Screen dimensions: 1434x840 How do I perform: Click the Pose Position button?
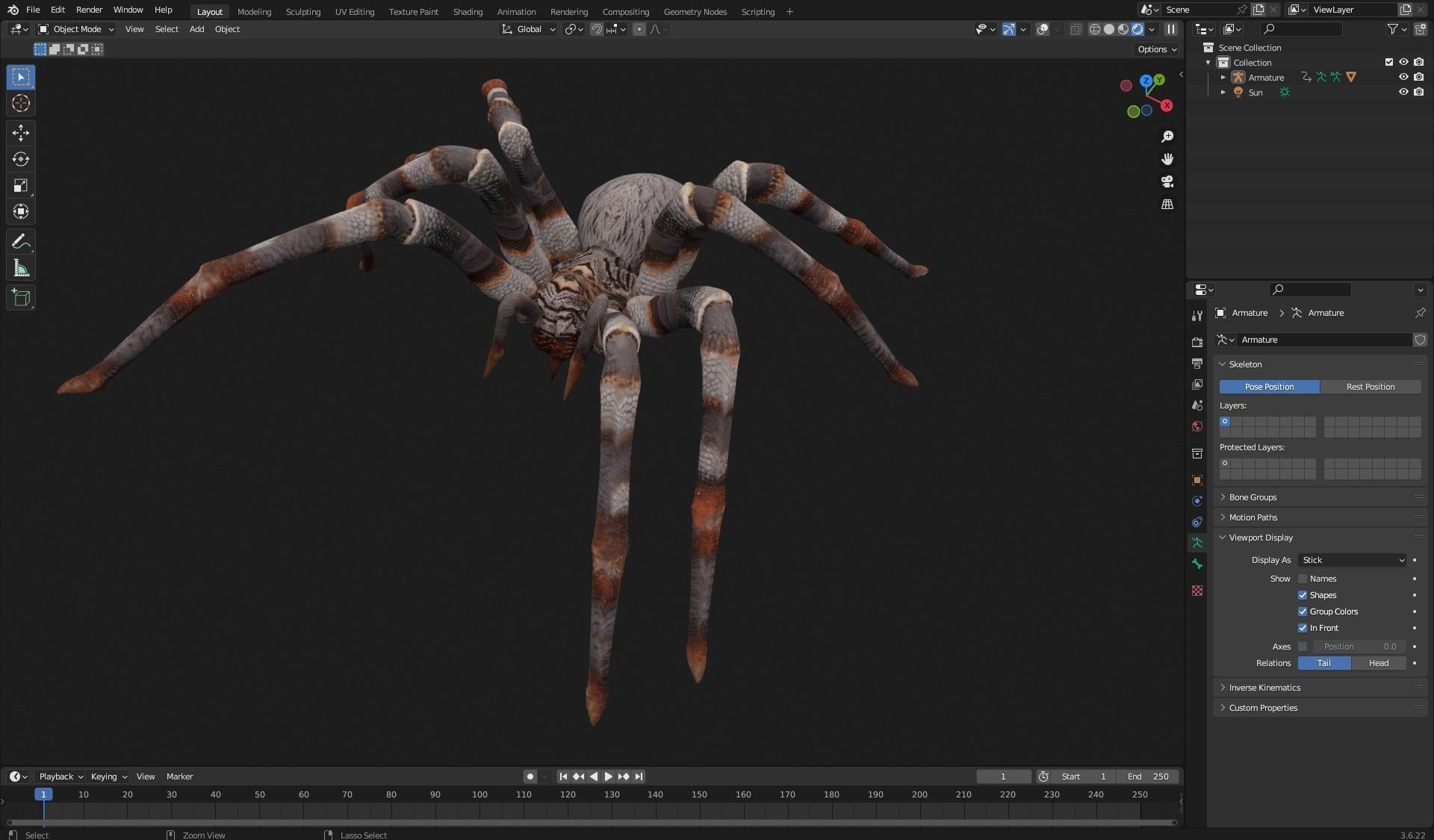coord(1269,387)
